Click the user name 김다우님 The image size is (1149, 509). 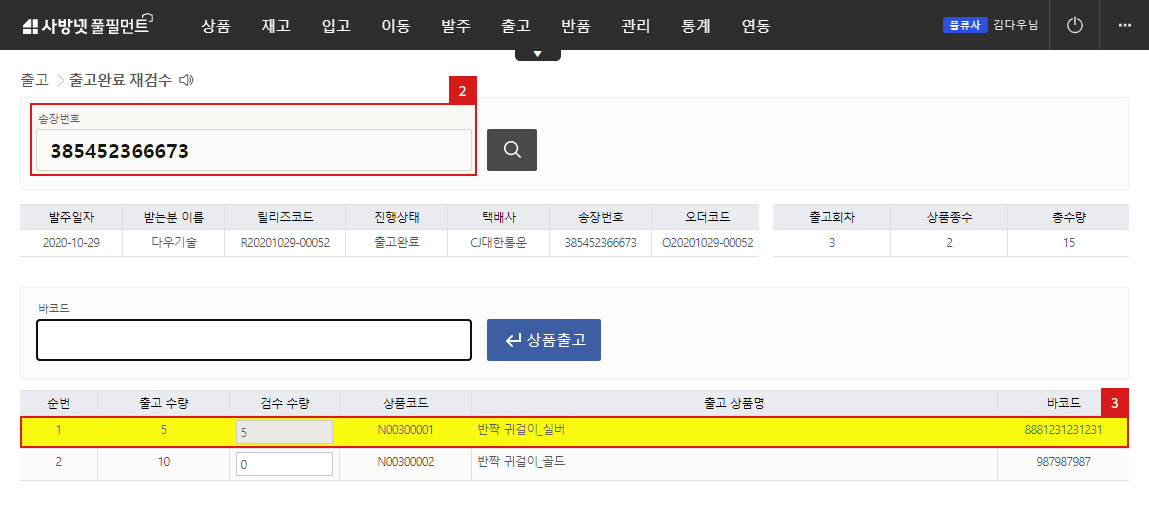pos(1016,25)
